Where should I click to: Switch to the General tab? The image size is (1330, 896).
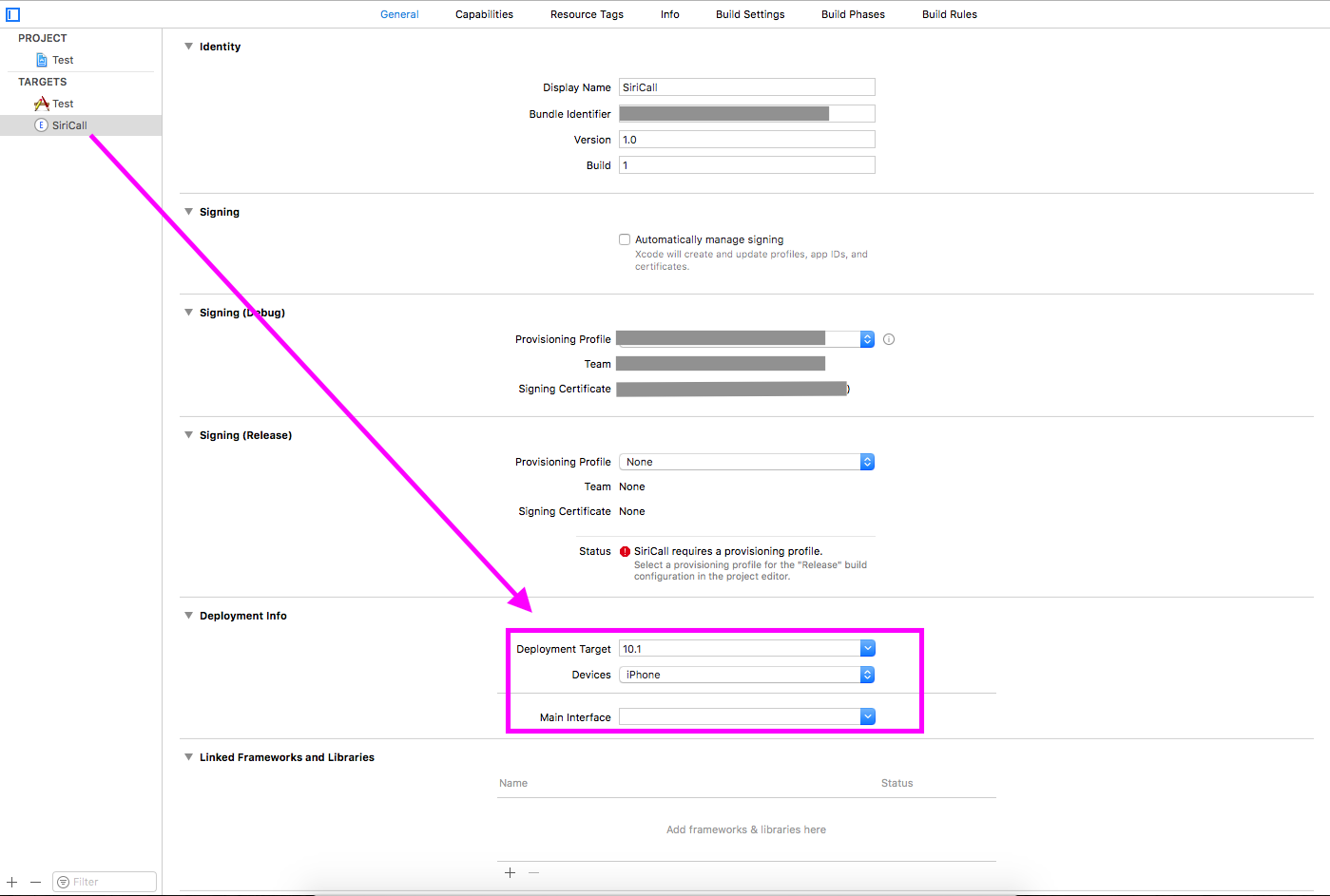pyautogui.click(x=399, y=14)
